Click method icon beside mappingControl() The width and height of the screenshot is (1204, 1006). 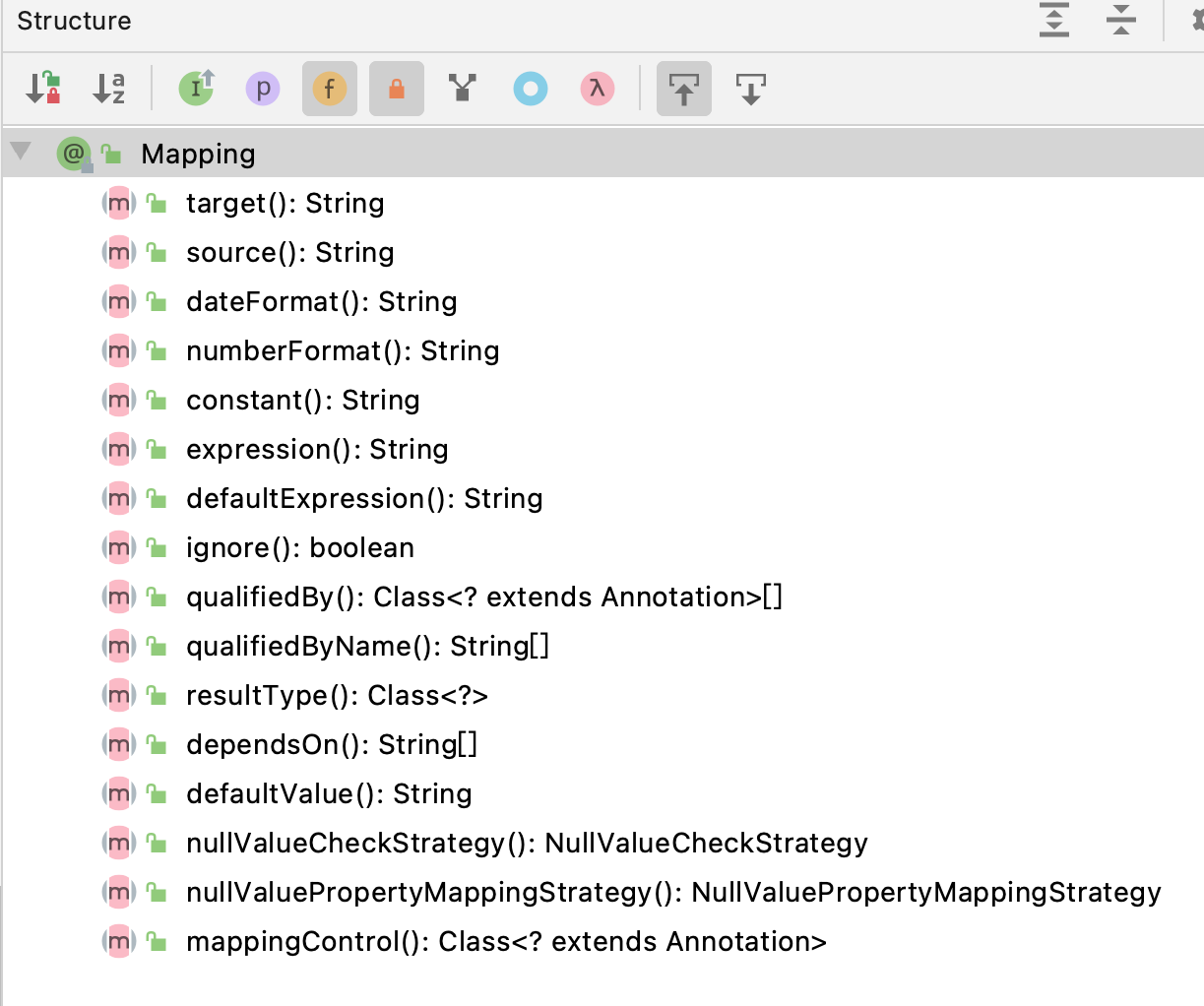119,942
